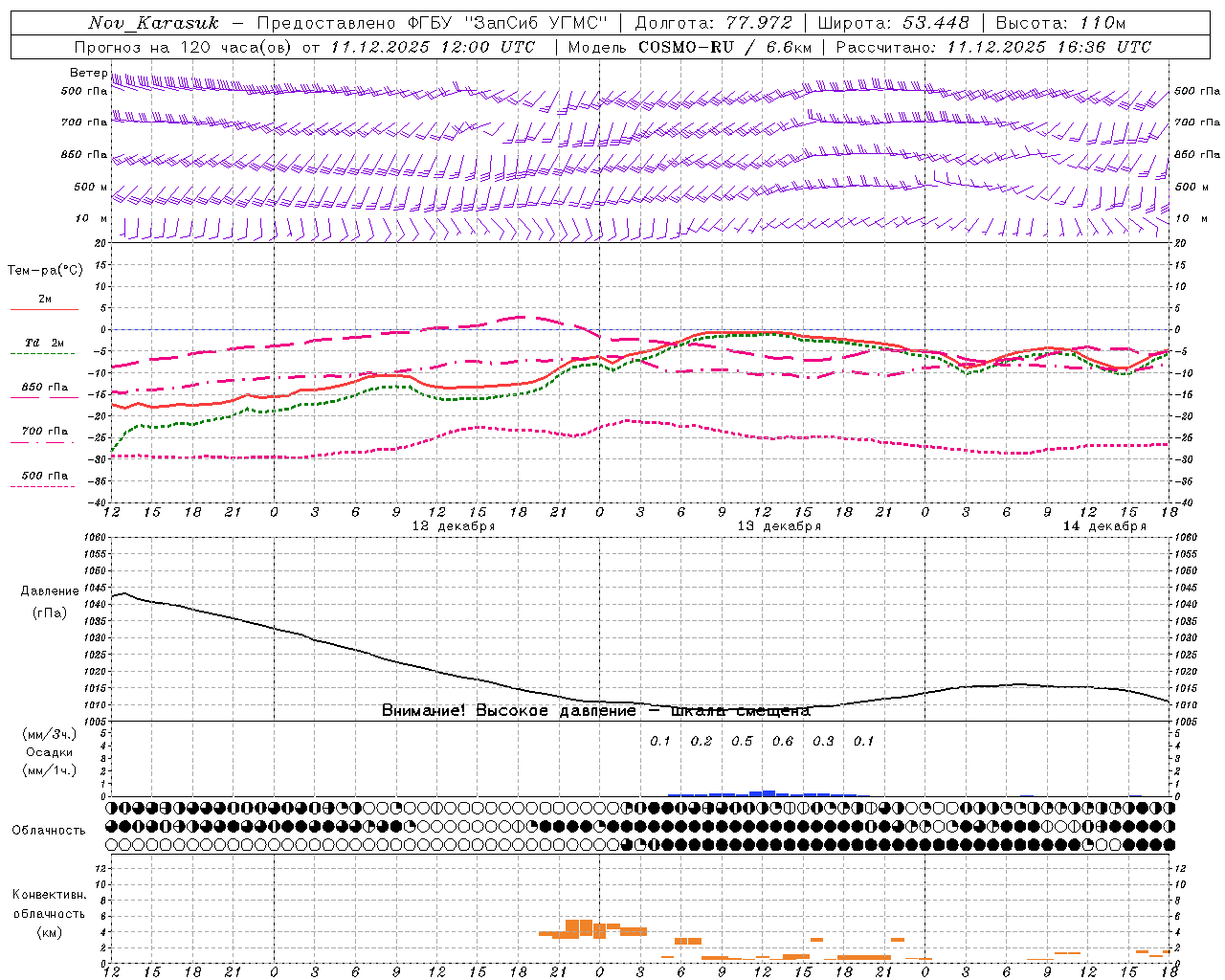Click the 'Высота: 110м' elevation text
The image size is (1225, 980).
pyautogui.click(x=1061, y=23)
